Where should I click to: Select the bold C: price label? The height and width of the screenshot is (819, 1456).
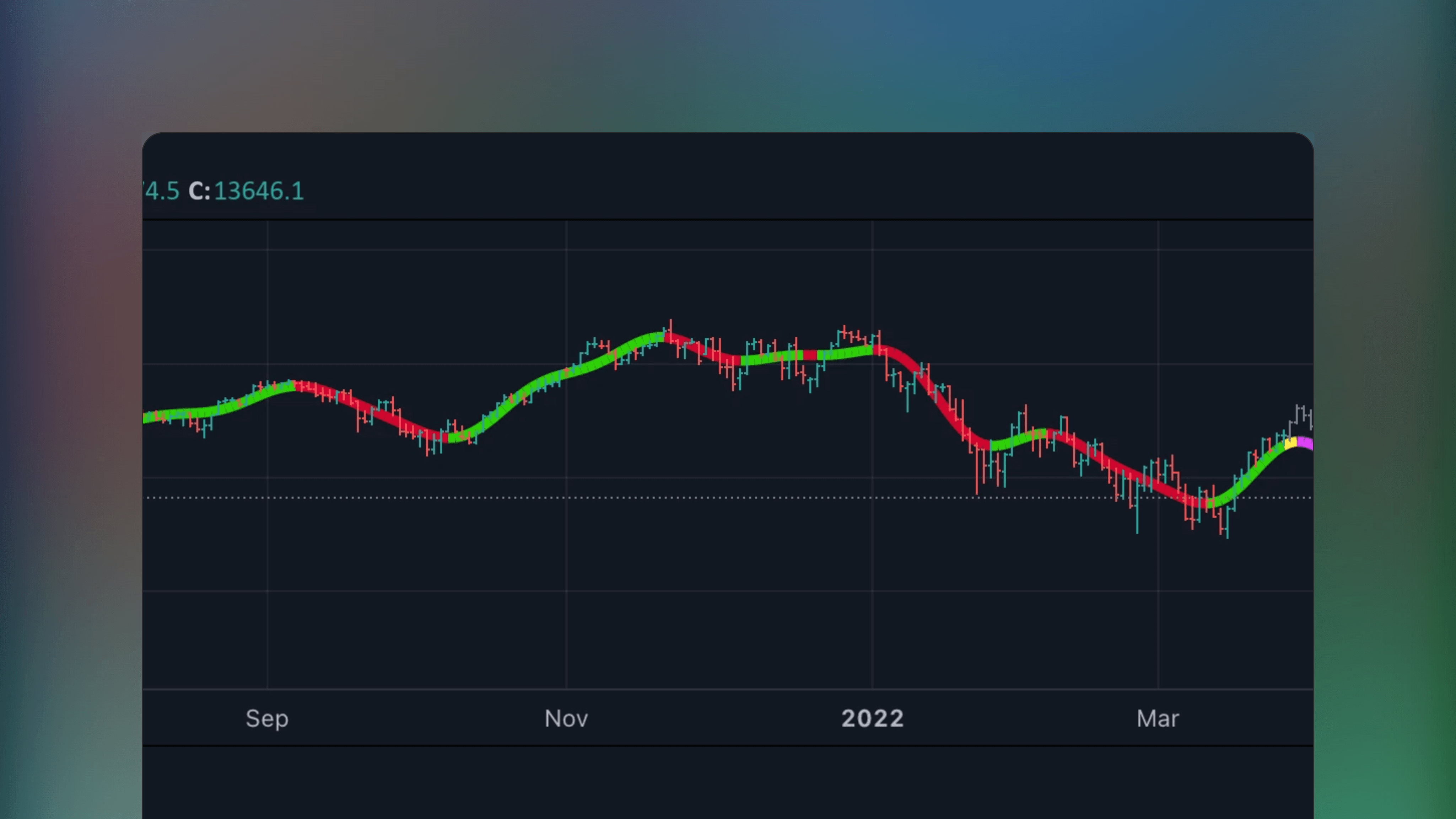199,191
